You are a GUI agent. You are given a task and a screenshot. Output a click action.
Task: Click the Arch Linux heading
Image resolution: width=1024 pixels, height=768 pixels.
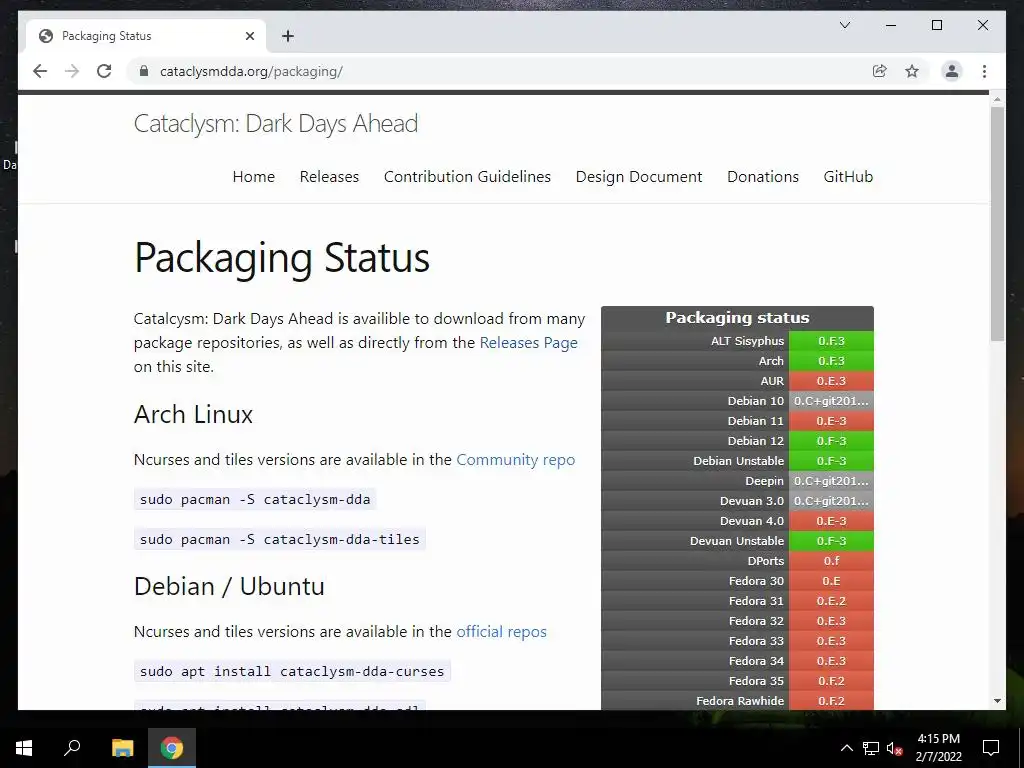tap(193, 415)
